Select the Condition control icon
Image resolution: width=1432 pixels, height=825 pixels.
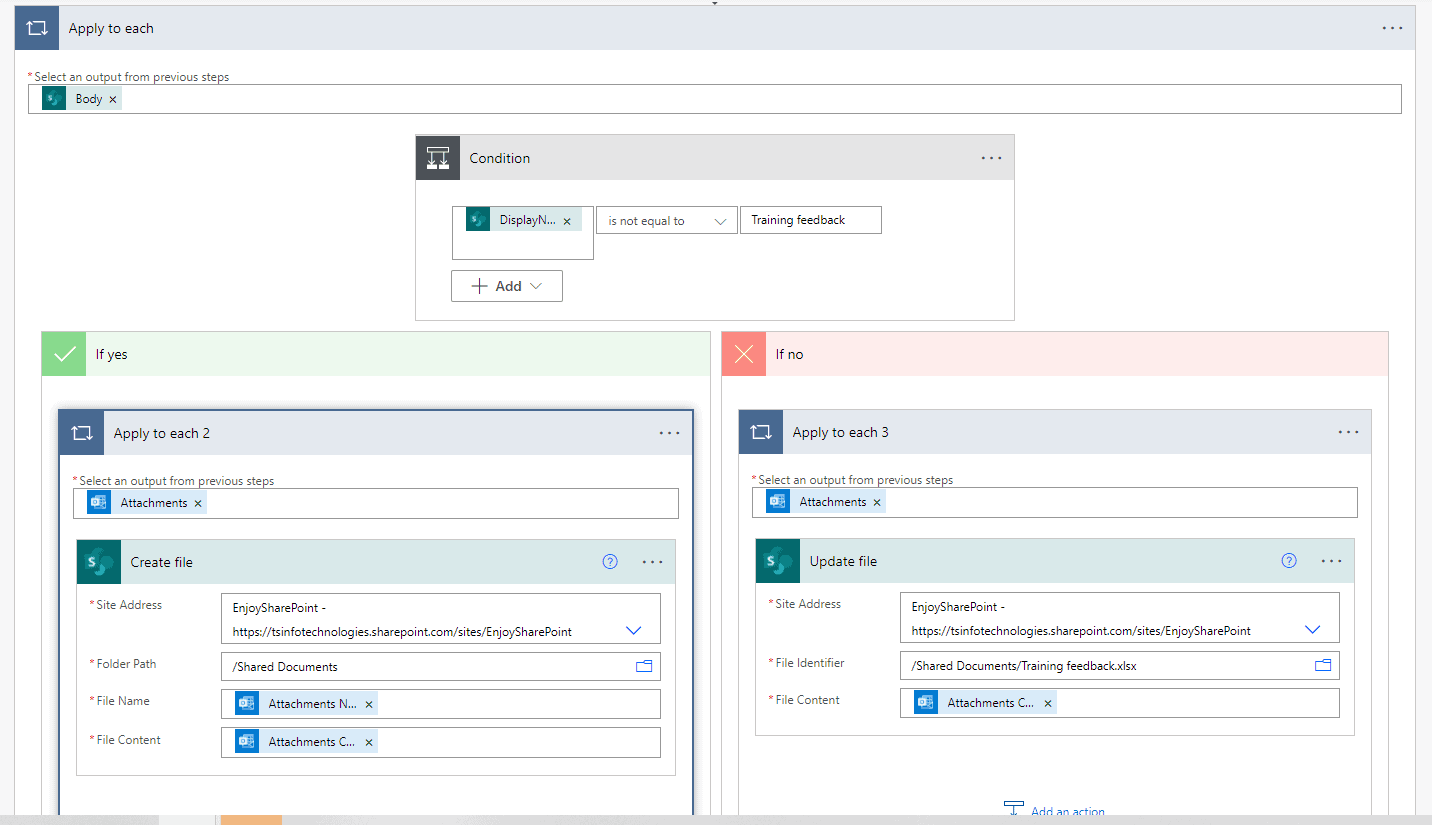(x=437, y=157)
